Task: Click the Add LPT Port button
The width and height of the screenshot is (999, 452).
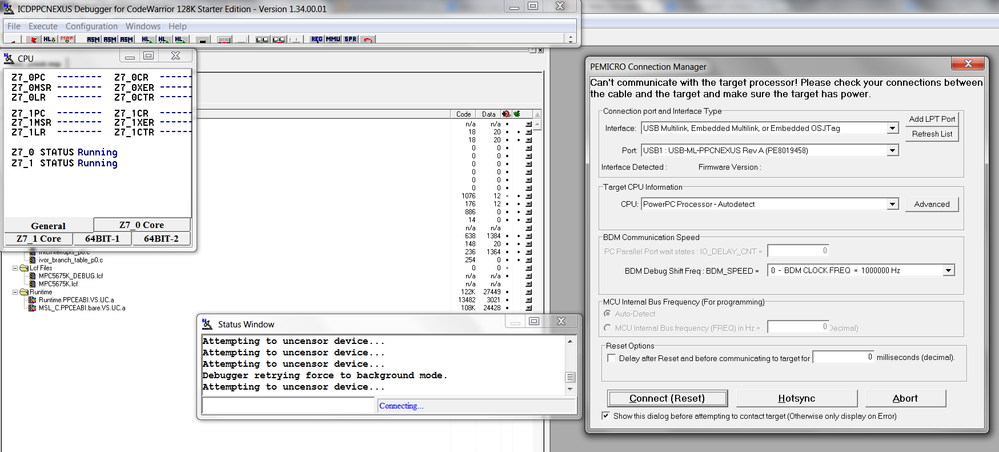Action: pyautogui.click(x=932, y=119)
